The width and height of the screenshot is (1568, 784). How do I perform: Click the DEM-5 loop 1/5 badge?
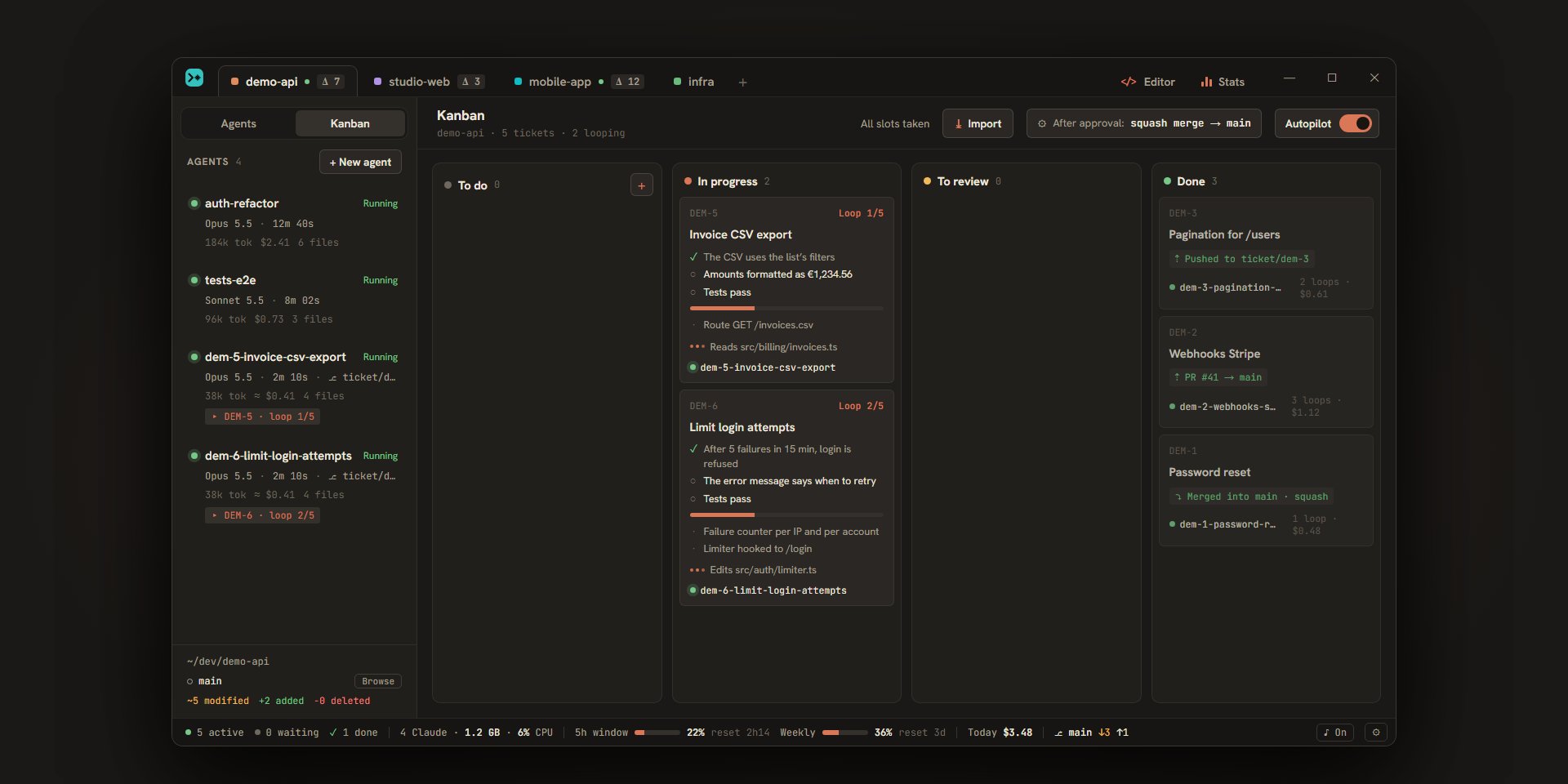pos(262,416)
